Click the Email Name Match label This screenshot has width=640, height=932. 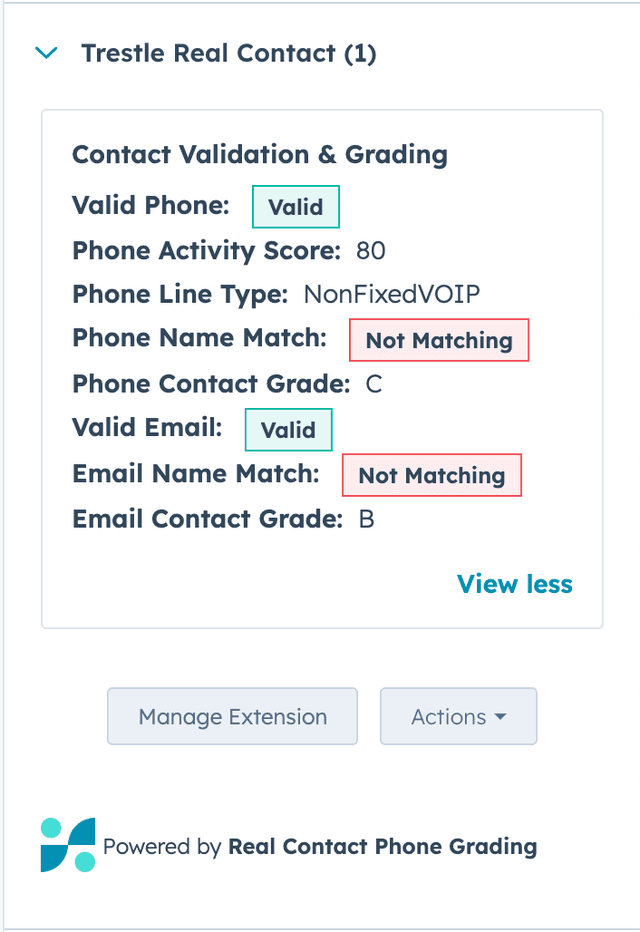(x=196, y=474)
